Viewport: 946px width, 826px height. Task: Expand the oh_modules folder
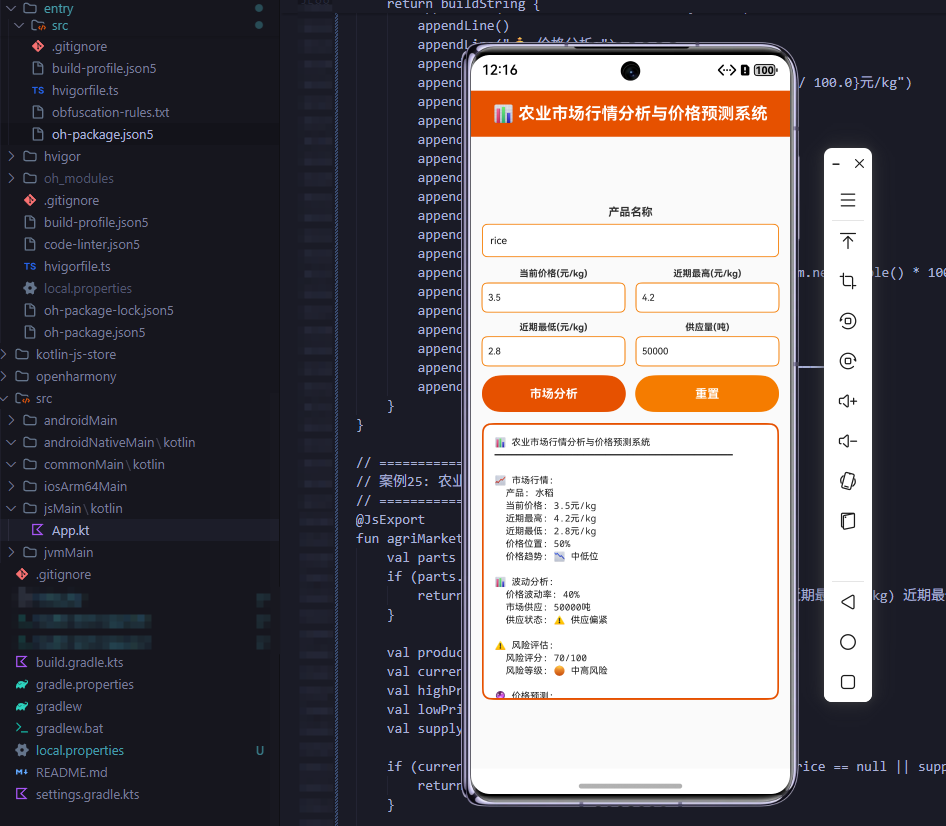(x=11, y=178)
